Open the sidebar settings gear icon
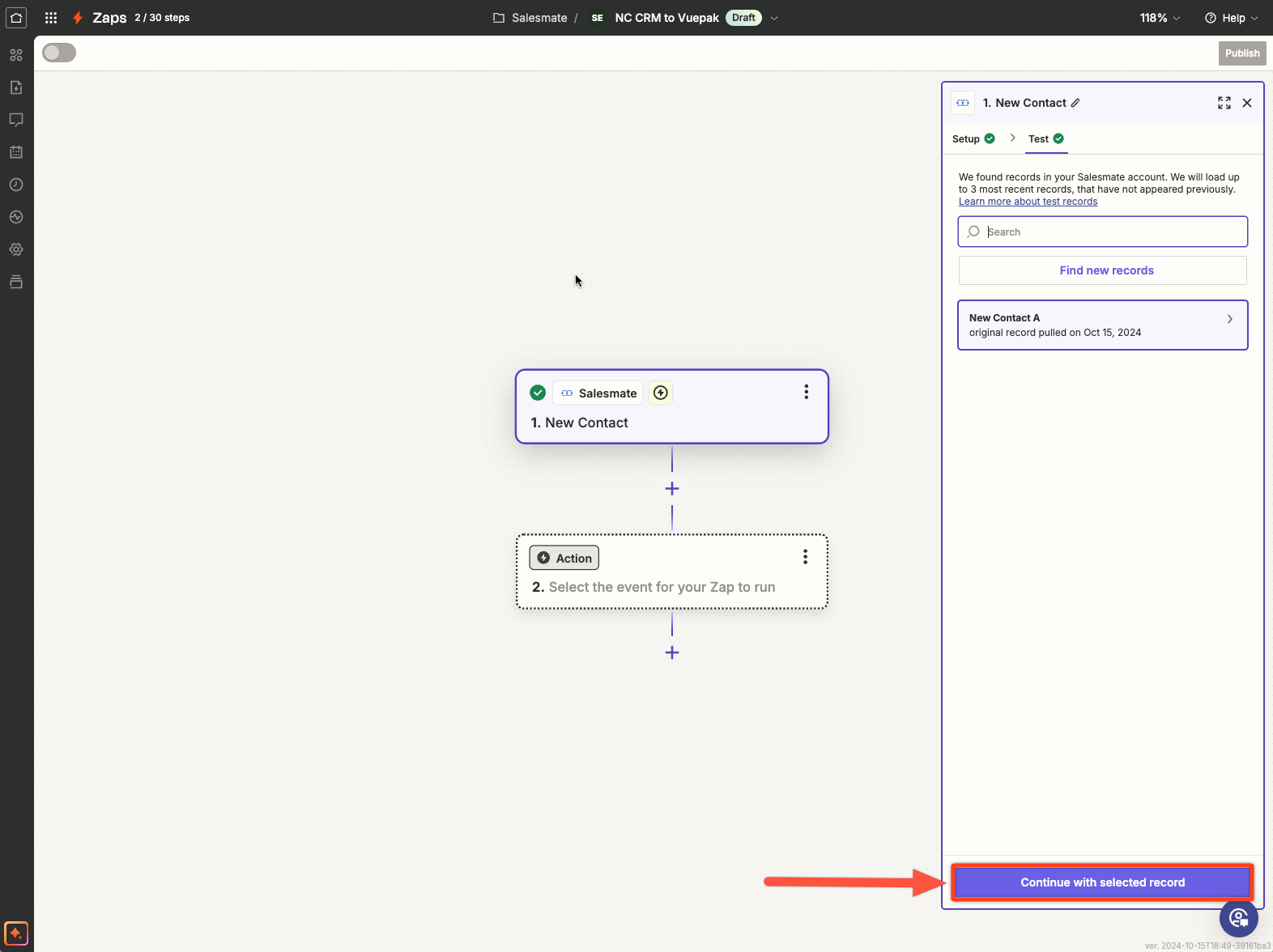The image size is (1273, 952). 16,249
